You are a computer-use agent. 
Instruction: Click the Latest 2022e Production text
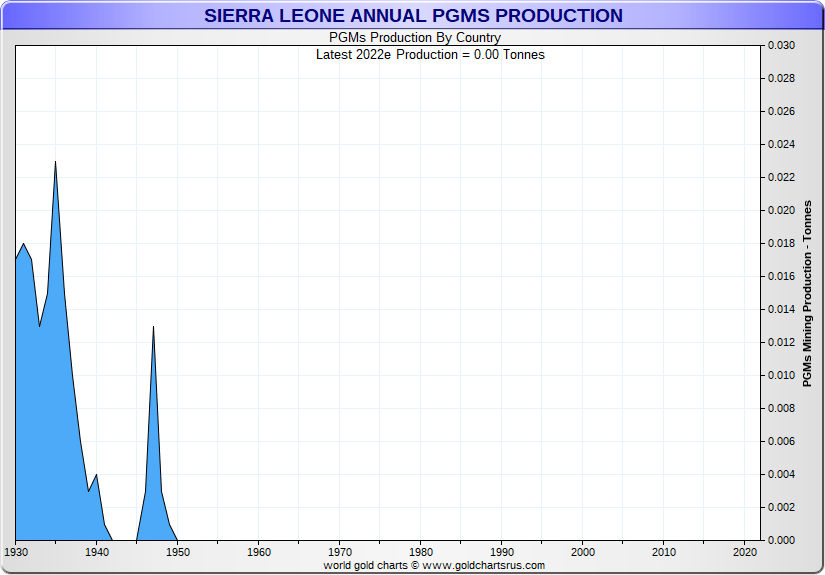(x=430, y=54)
